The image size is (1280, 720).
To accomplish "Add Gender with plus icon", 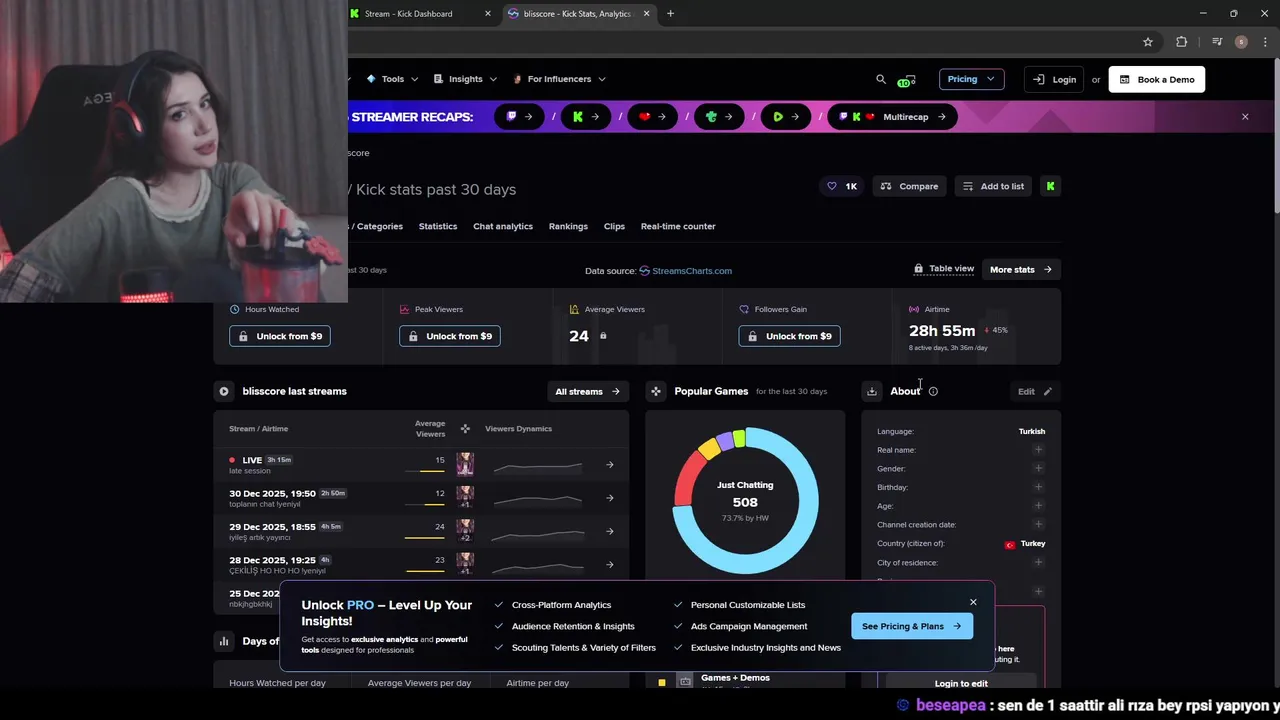I will [1038, 468].
